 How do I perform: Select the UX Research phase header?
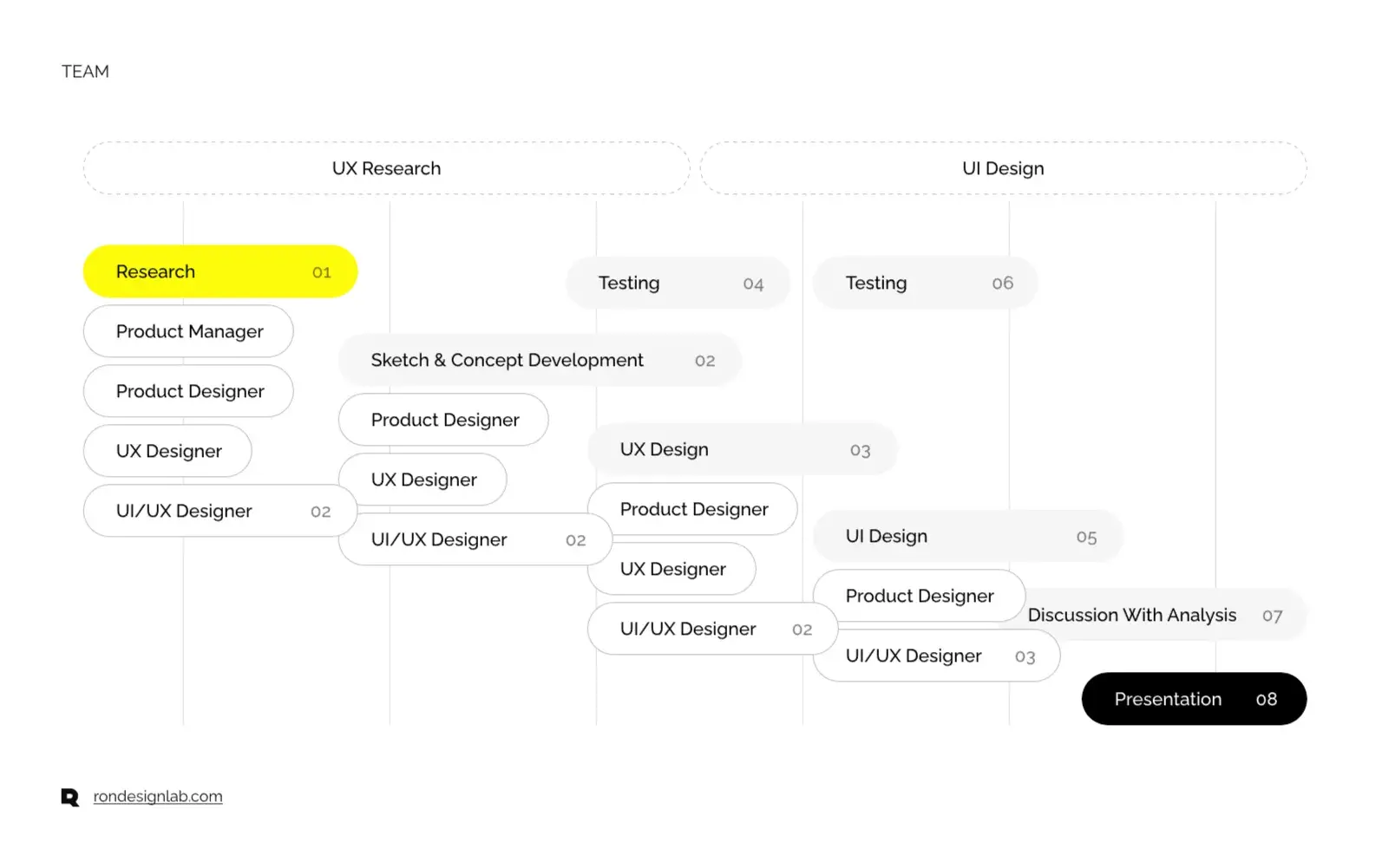pos(387,168)
